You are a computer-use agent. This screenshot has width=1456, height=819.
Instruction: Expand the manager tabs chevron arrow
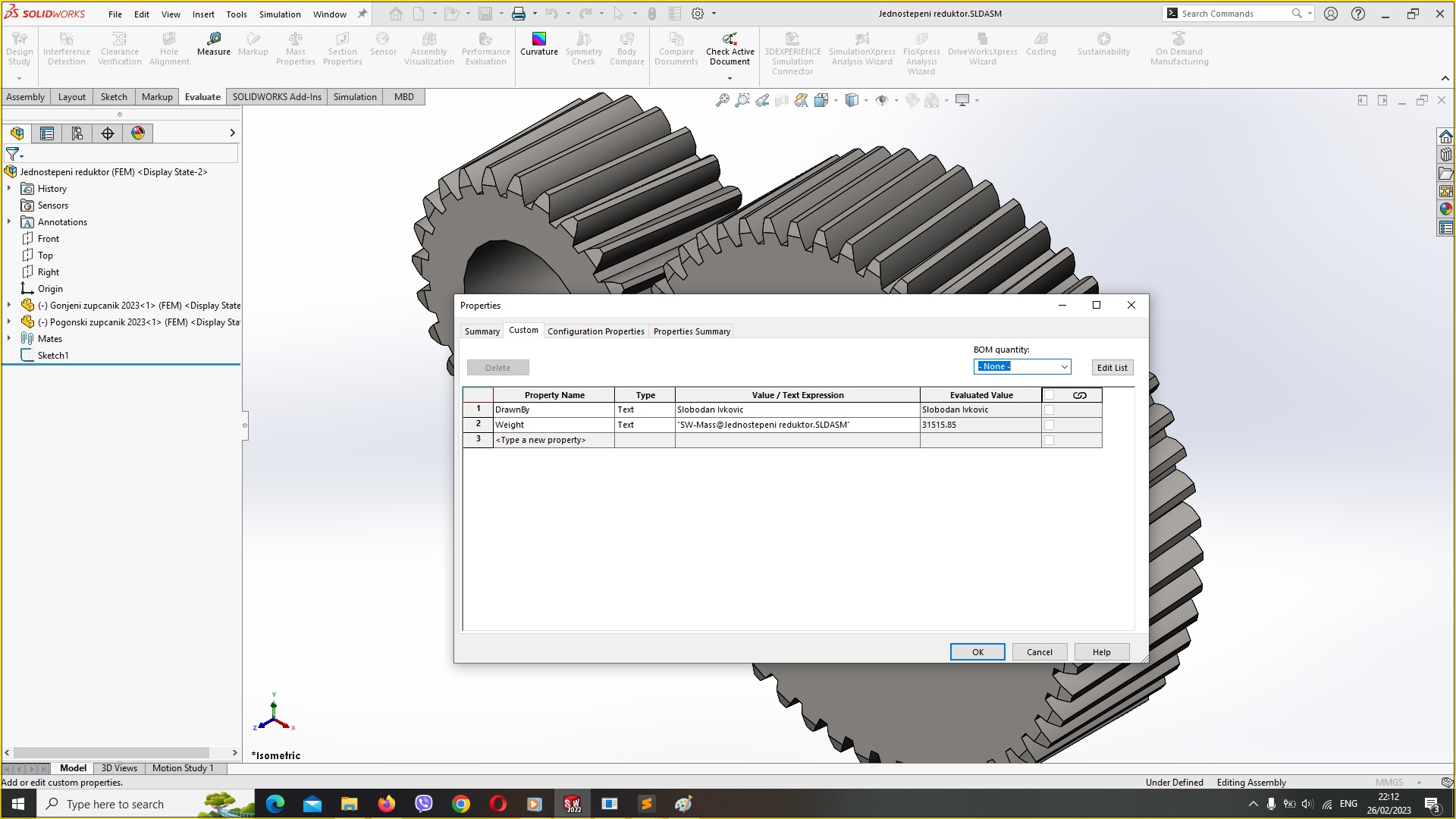232,133
